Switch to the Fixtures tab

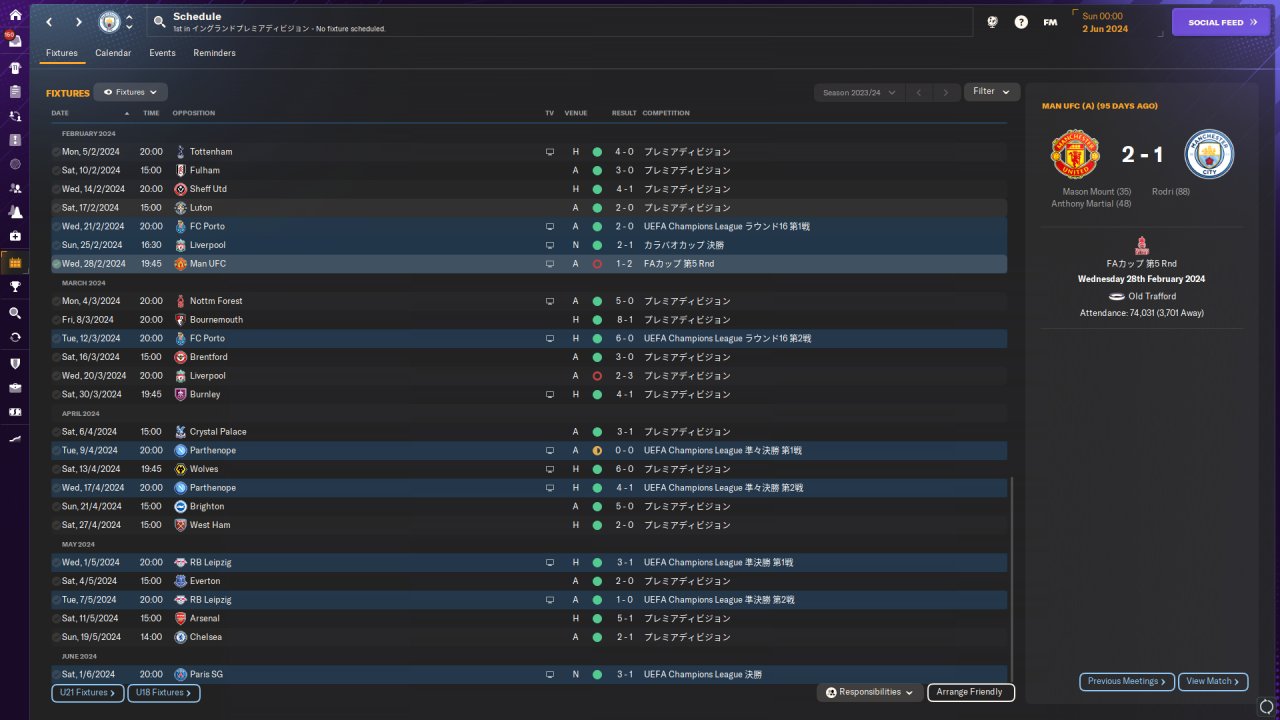pyautogui.click(x=62, y=53)
